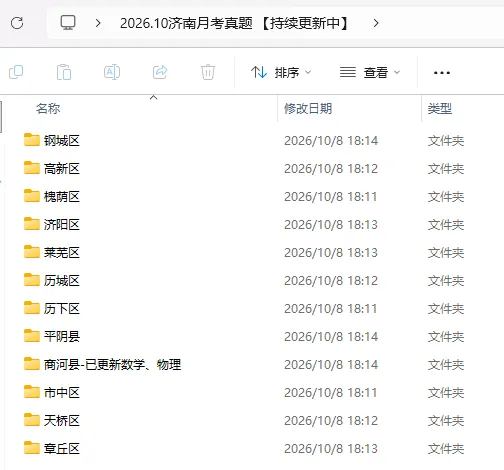Screen dimensions: 504x470
Task: Select the 天桥区 folder icon
Action: click(32, 420)
